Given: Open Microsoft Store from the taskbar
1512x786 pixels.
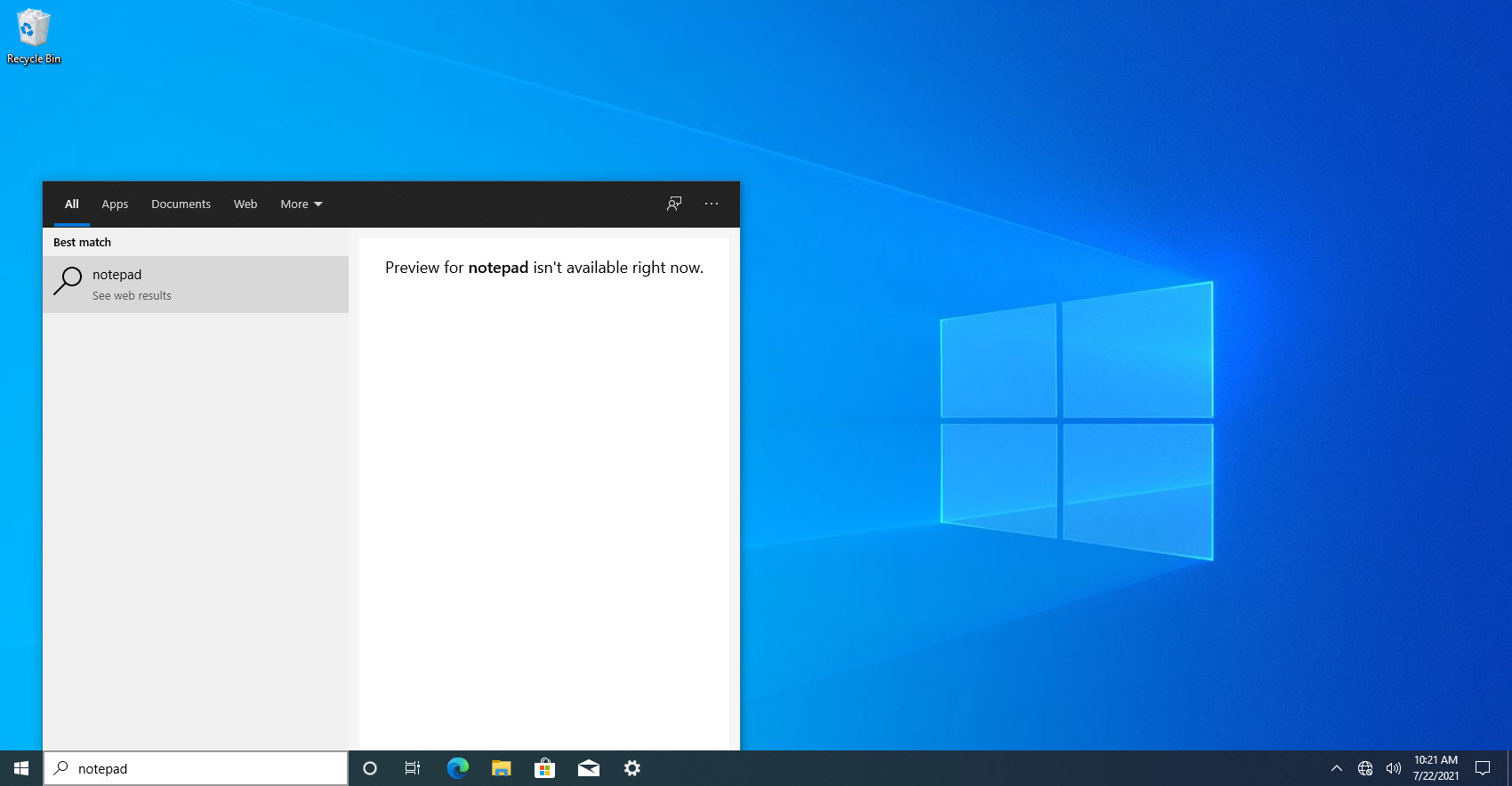Looking at the screenshot, I should pos(544,768).
